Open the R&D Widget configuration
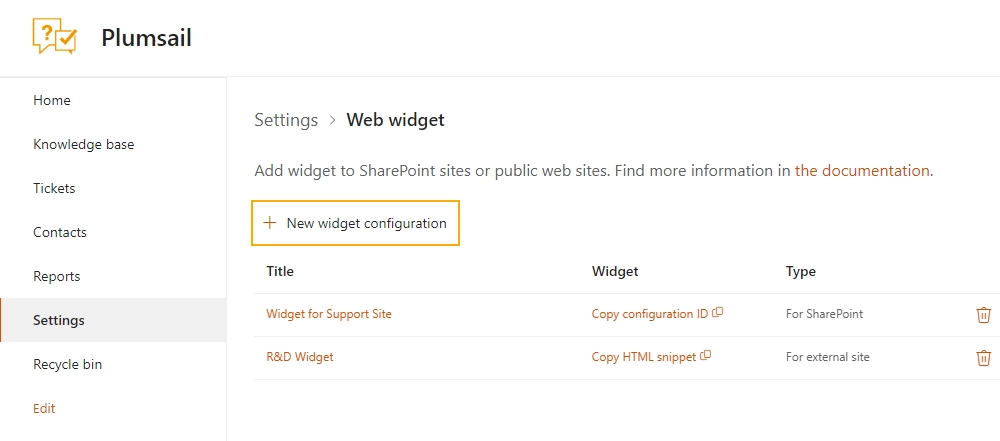Viewport: 1000px width, 441px height. point(300,356)
